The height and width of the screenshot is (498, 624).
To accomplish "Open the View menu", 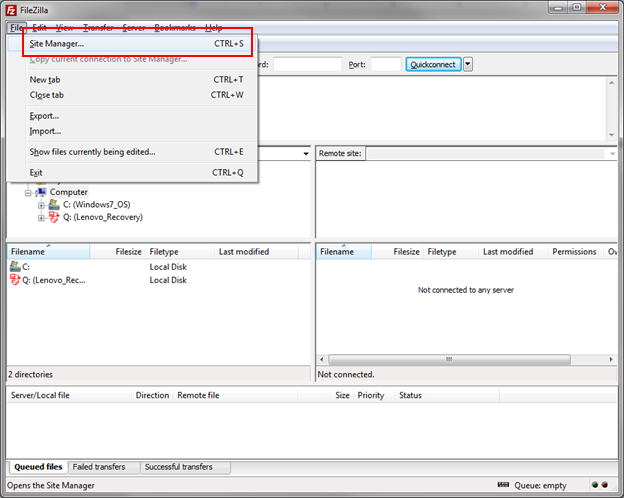I will (64, 27).
